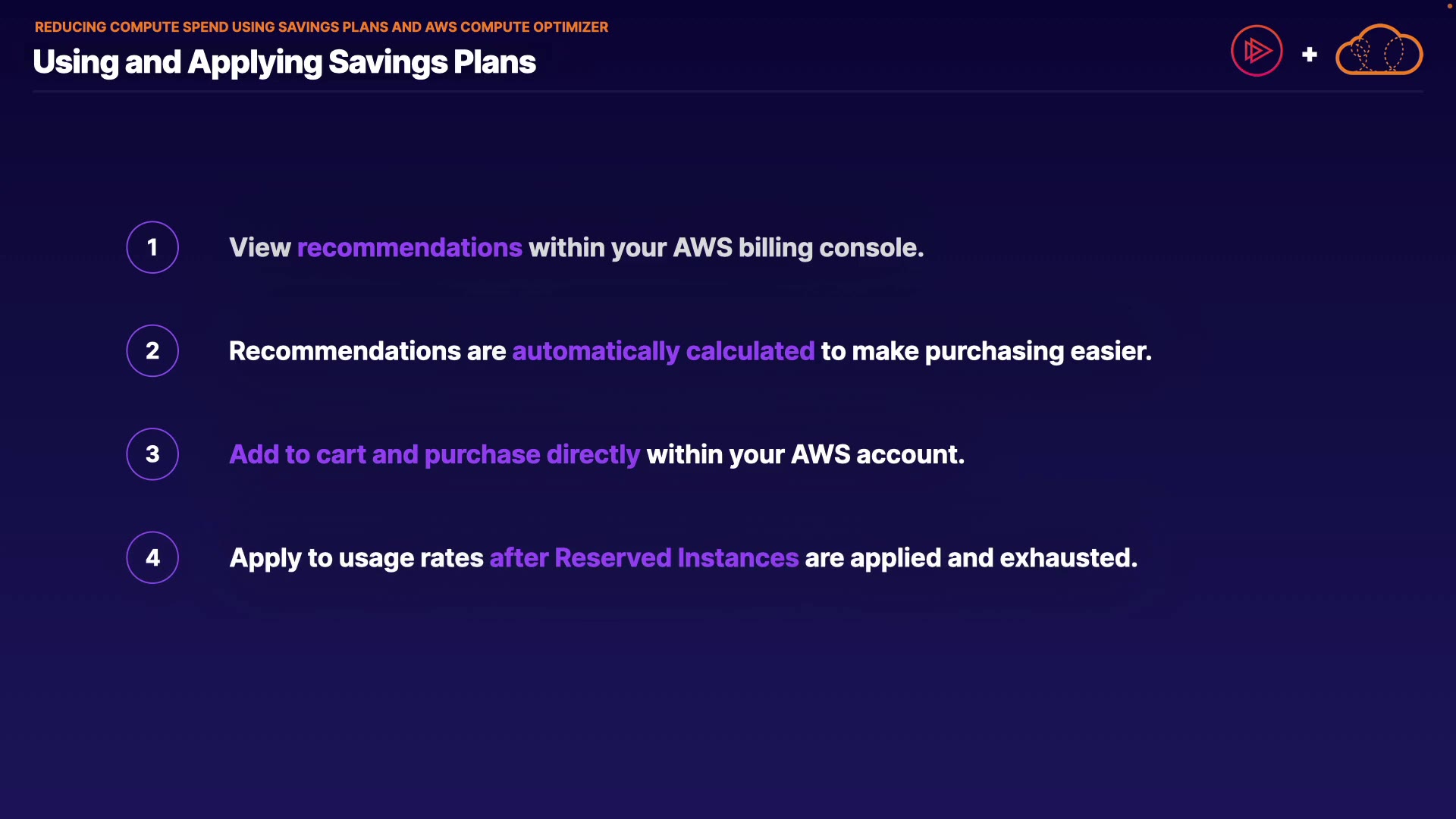
Task: Click the purple word "recommendations" in step one
Action: (409, 248)
